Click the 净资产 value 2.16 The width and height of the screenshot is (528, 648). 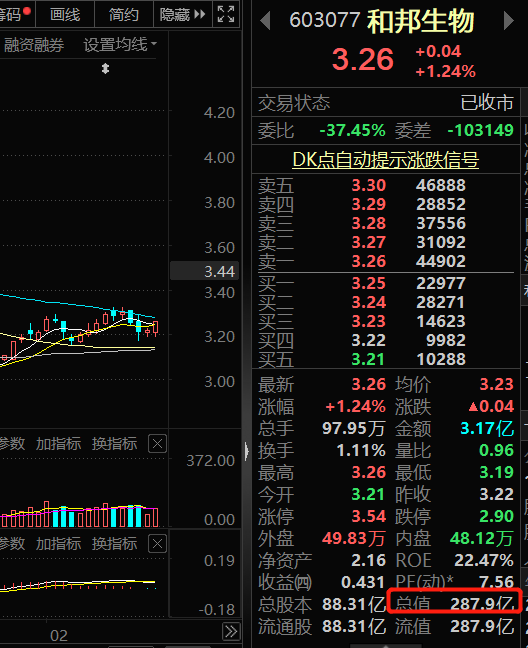(369, 561)
